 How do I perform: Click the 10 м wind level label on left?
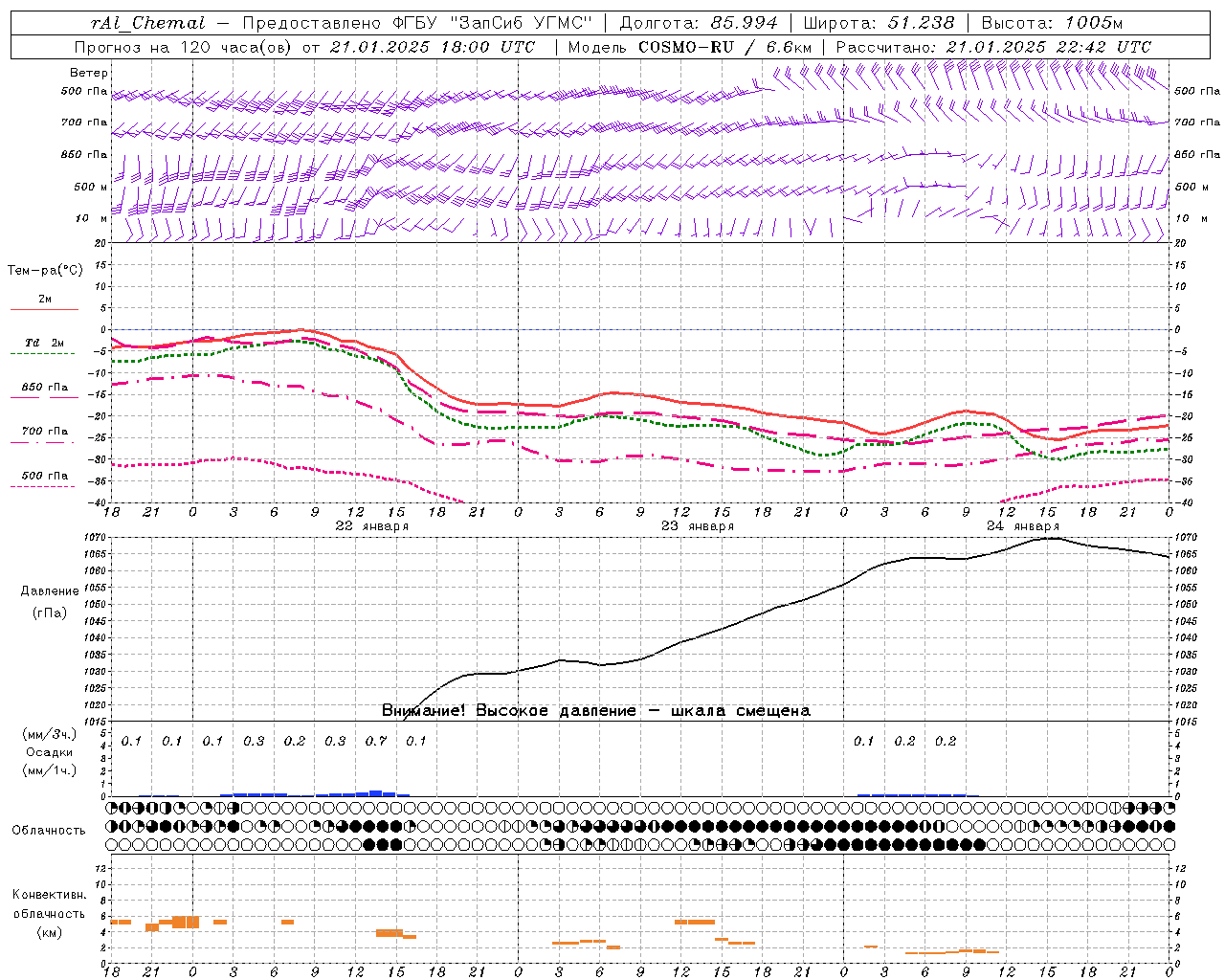pyautogui.click(x=92, y=218)
